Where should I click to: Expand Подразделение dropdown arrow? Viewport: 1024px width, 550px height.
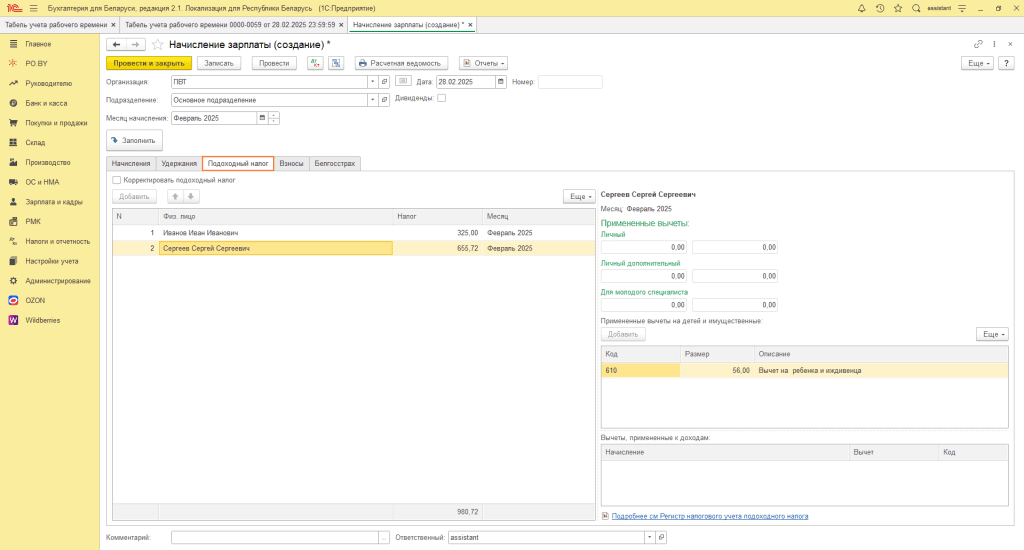372,100
